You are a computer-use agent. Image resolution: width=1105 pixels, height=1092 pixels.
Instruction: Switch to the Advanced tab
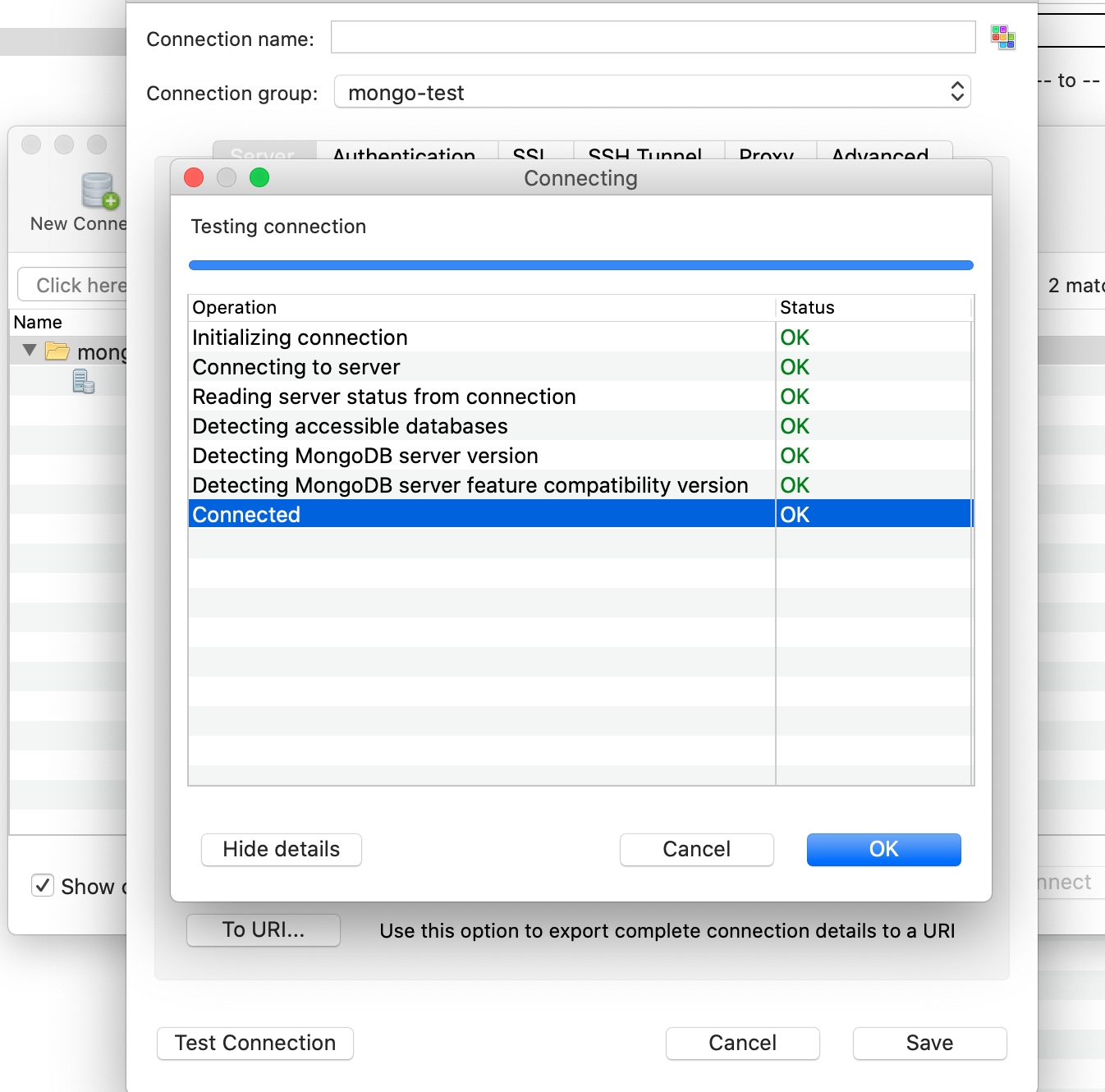[879, 155]
